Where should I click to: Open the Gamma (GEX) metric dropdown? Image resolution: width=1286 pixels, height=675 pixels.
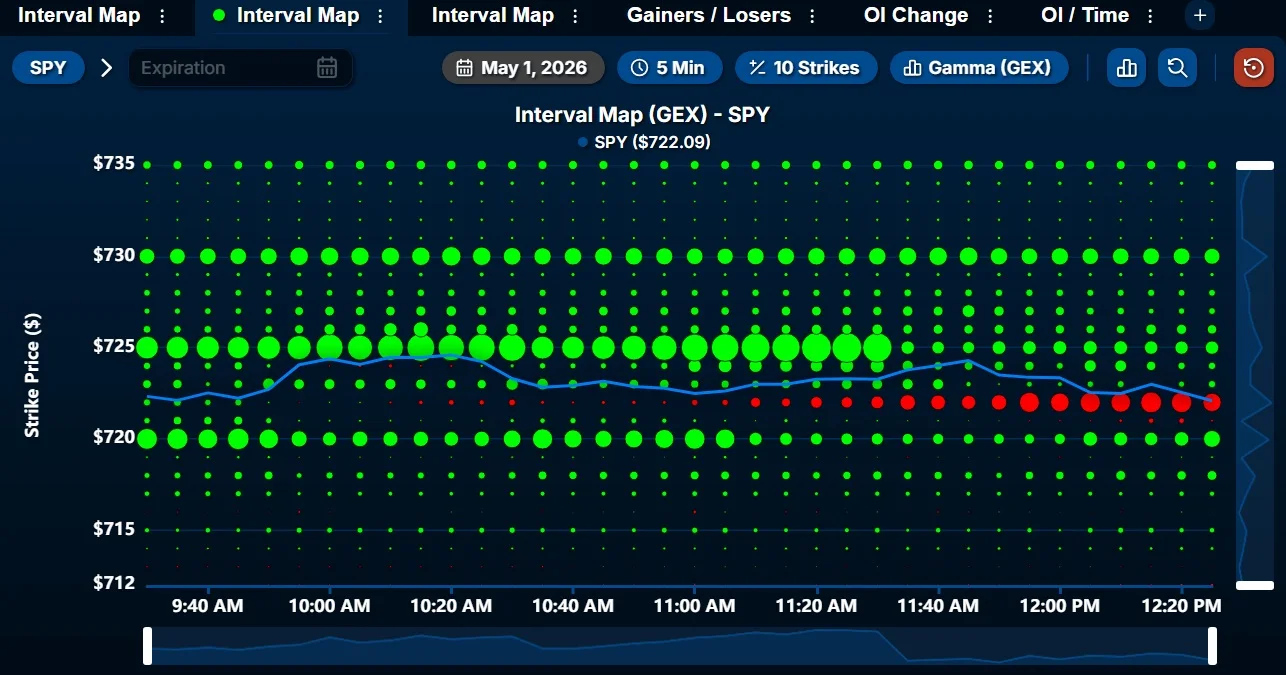tap(979, 68)
